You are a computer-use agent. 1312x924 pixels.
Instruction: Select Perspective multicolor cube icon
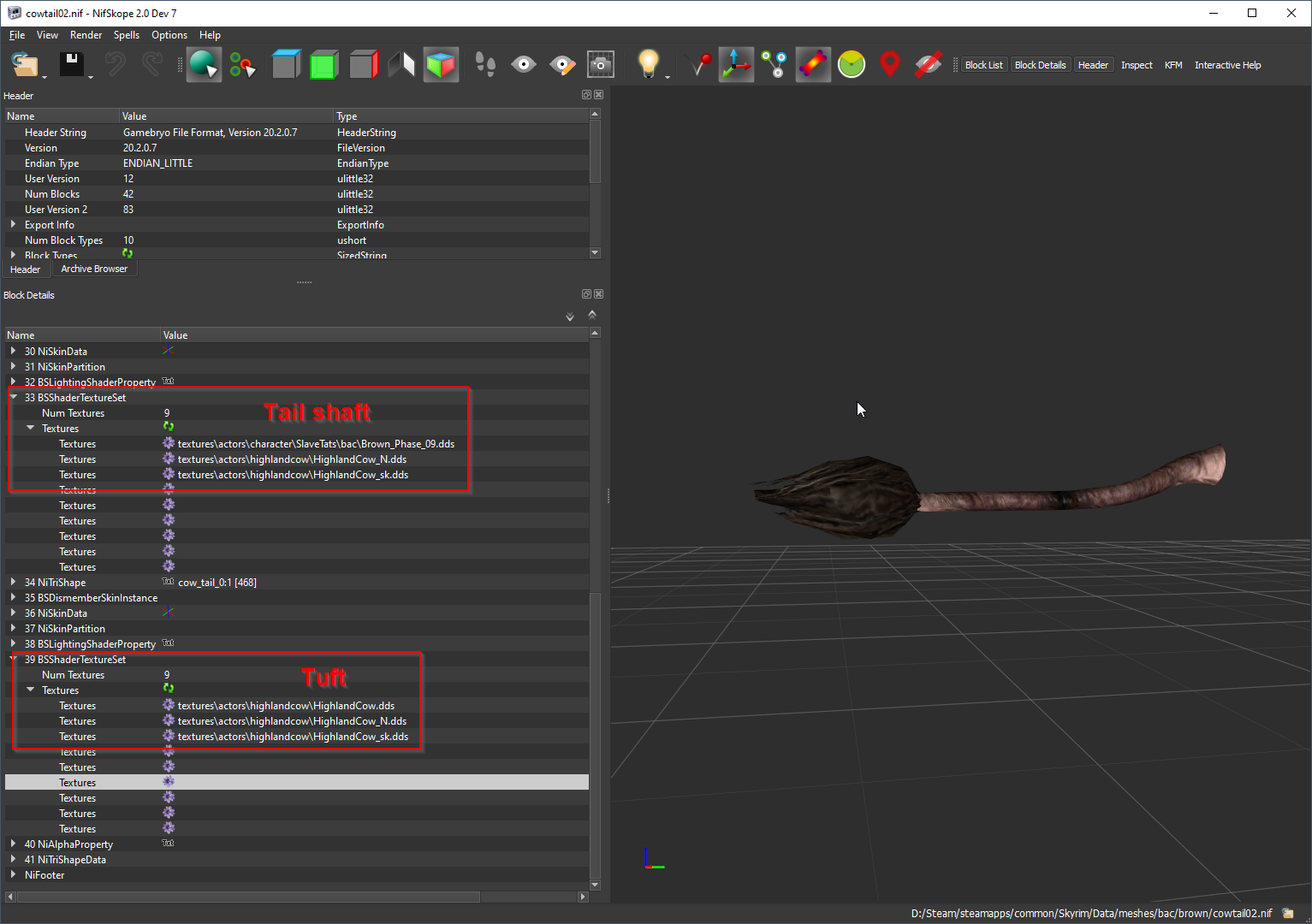pyautogui.click(x=441, y=65)
